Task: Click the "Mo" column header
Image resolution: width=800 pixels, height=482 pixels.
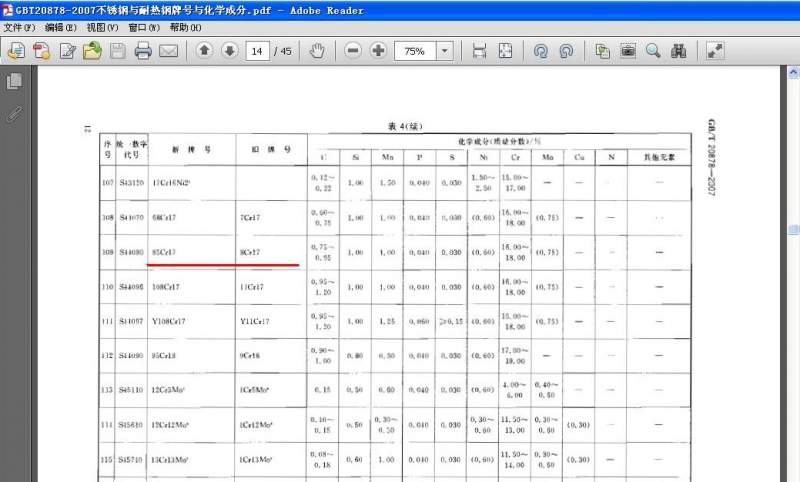Action: (547, 157)
